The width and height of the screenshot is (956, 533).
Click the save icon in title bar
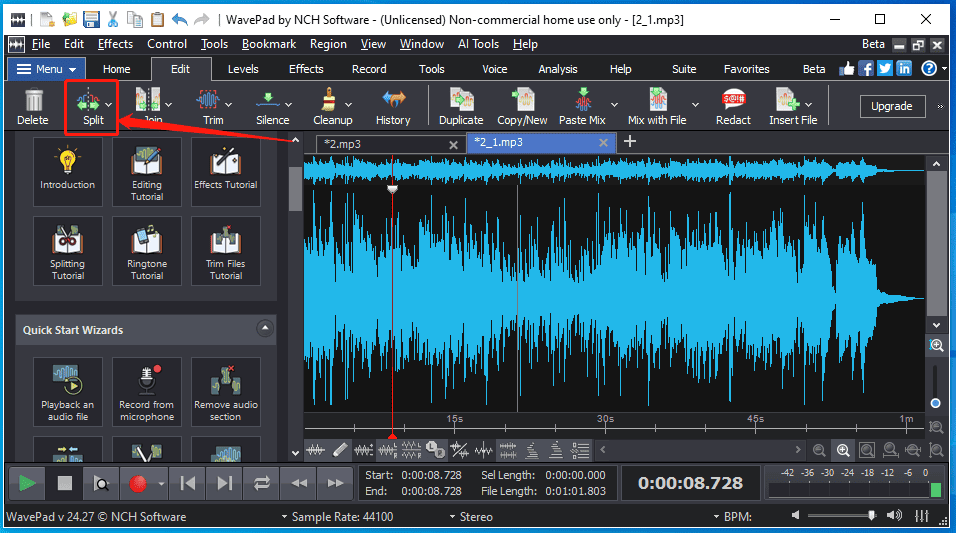[91, 20]
